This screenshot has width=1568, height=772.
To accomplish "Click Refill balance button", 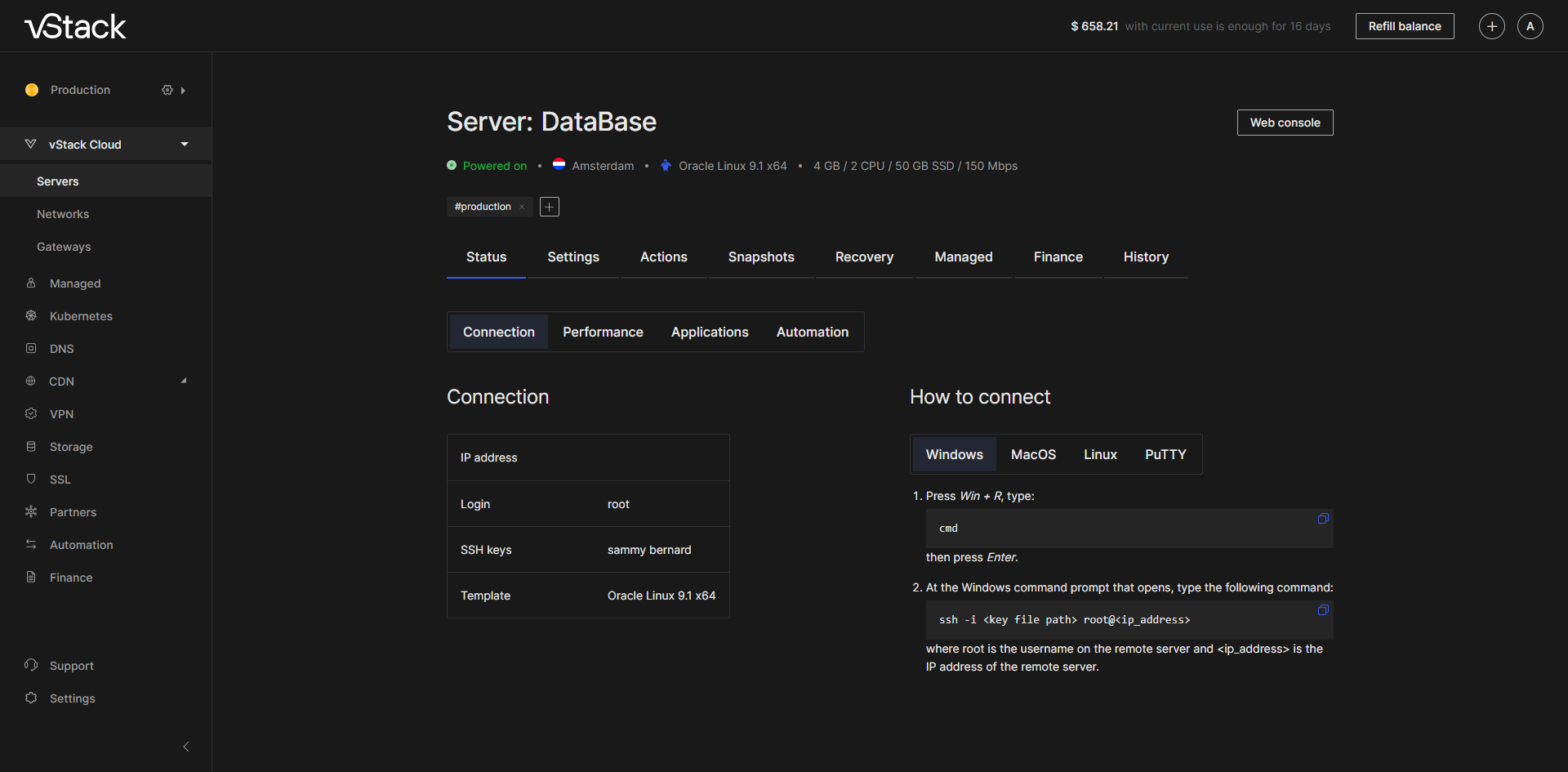I will (1405, 26).
